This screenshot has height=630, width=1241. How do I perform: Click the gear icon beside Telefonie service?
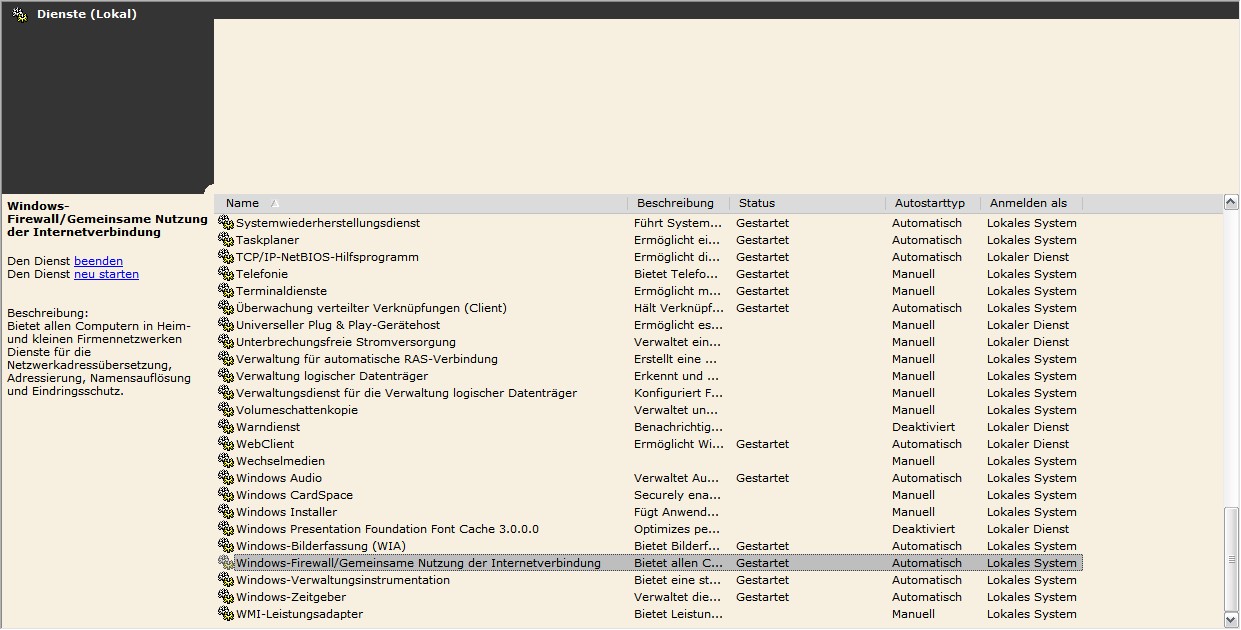click(x=225, y=274)
